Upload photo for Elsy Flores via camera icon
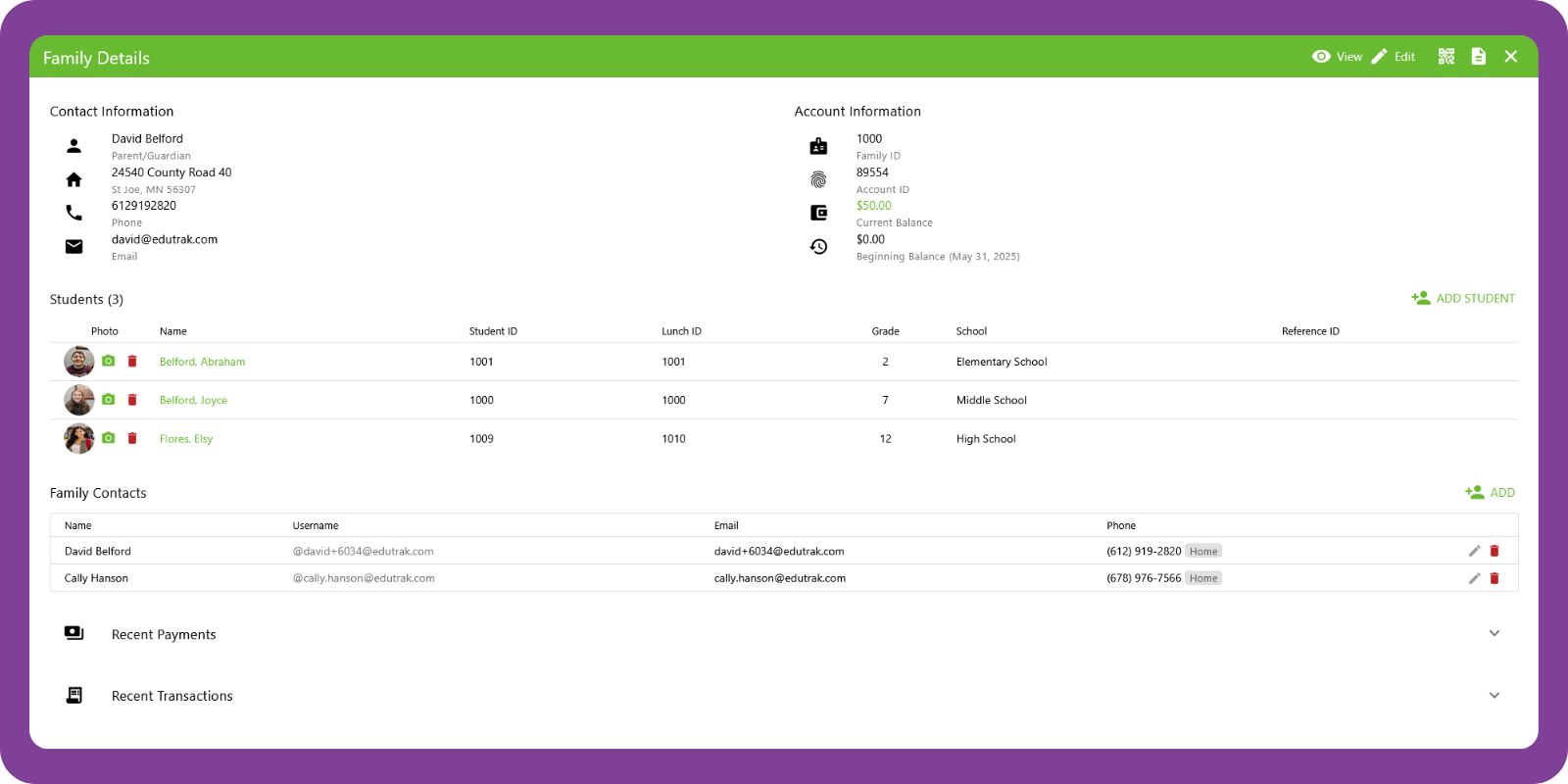1568x784 pixels. click(x=109, y=437)
